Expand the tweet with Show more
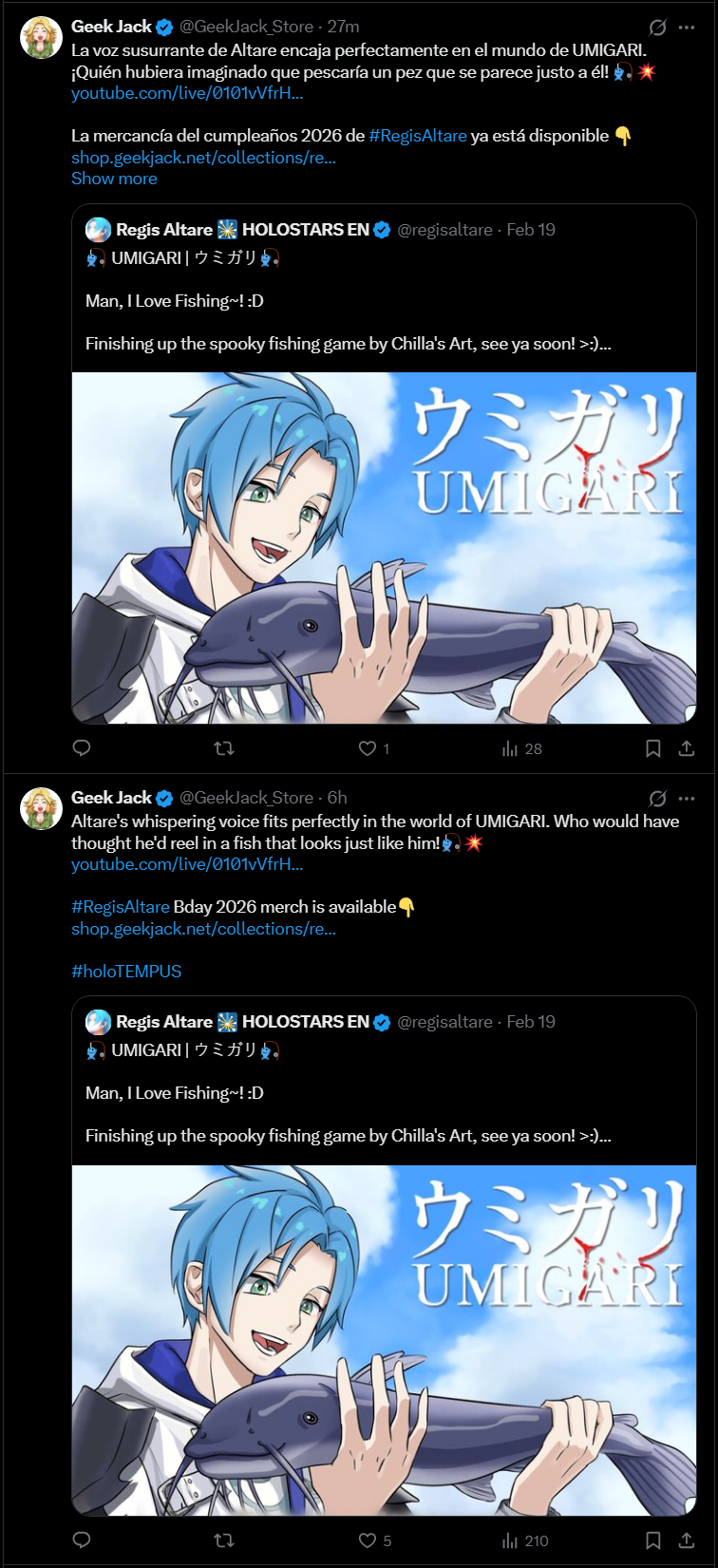The height and width of the screenshot is (1568, 718). pos(114,179)
